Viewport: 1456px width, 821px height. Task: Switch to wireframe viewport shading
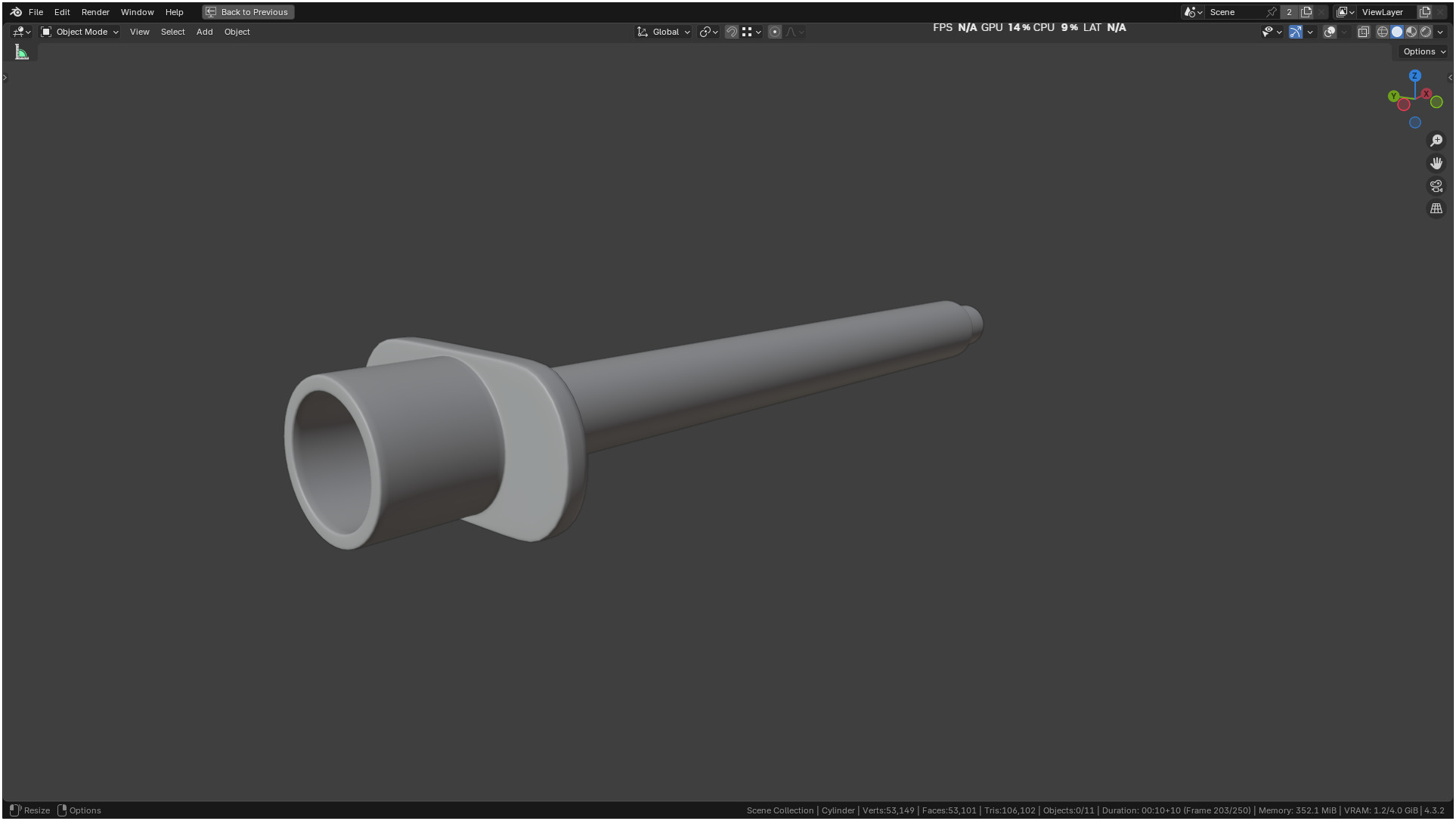[x=1383, y=32]
